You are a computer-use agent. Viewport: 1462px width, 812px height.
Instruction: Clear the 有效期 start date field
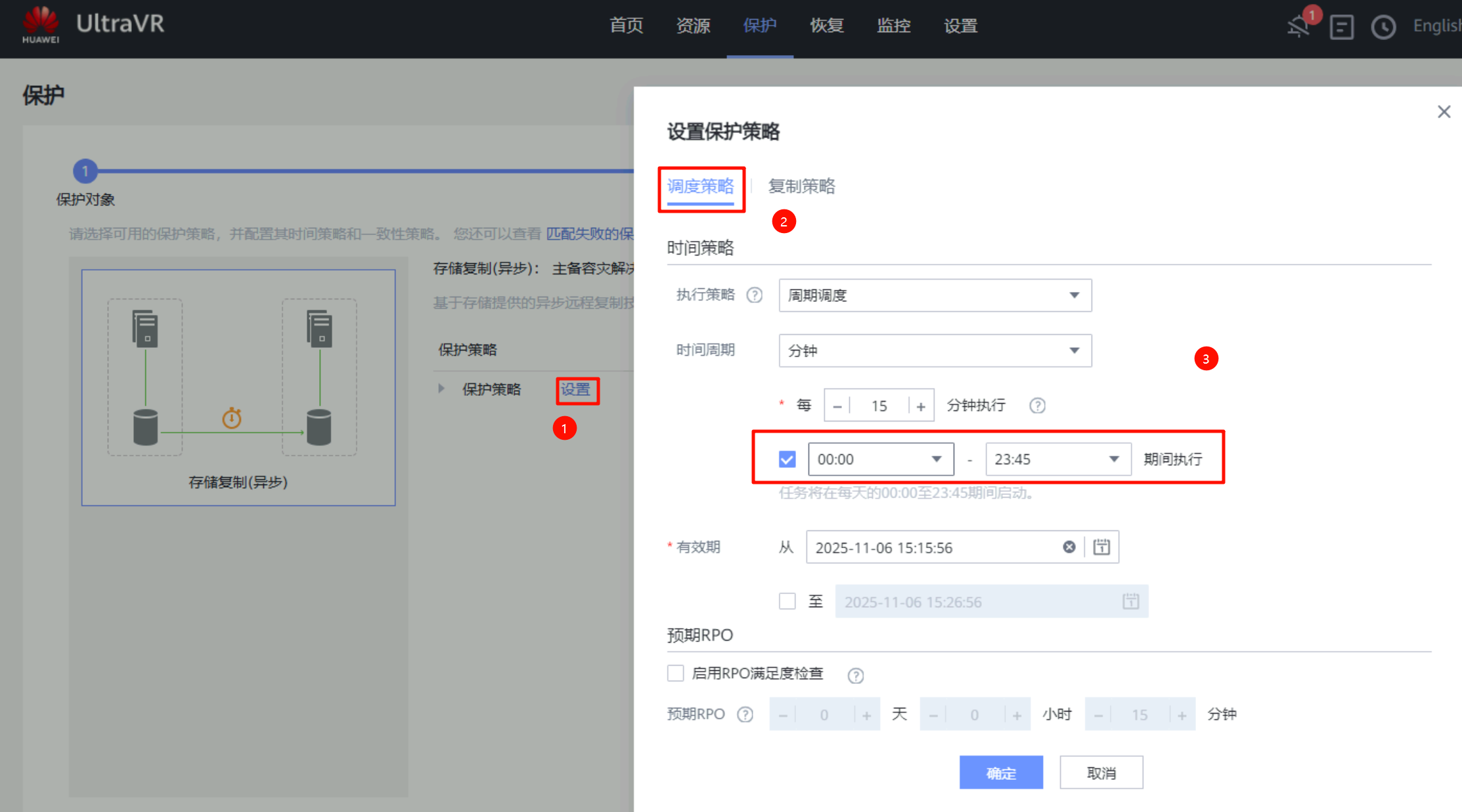[x=1069, y=547]
